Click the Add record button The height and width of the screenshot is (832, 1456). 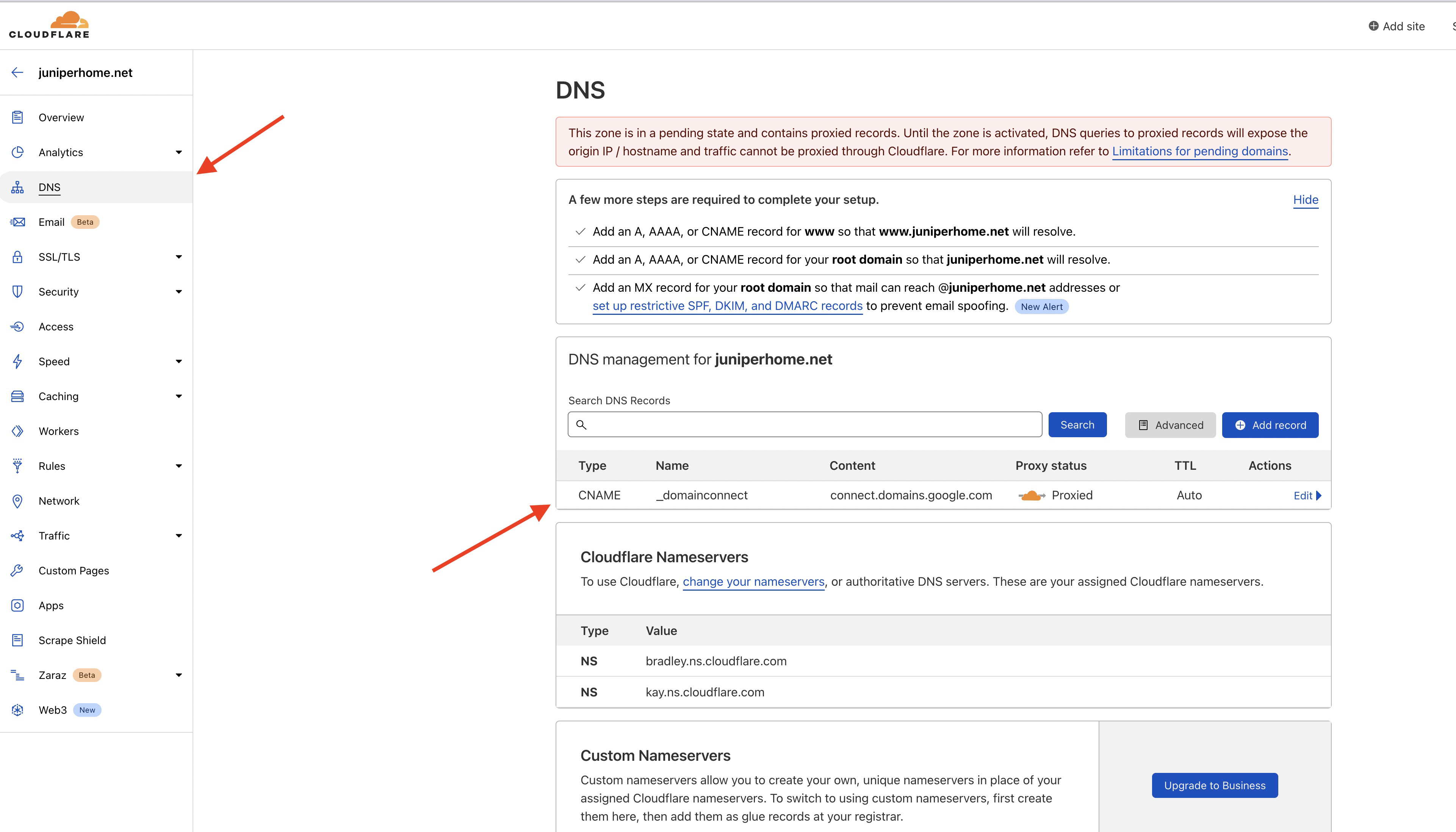1270,425
